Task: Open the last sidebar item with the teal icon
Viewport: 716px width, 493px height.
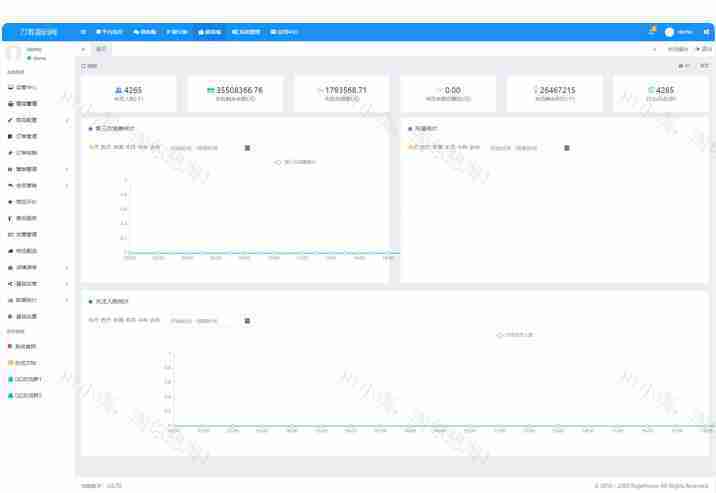Action: (x=28, y=395)
